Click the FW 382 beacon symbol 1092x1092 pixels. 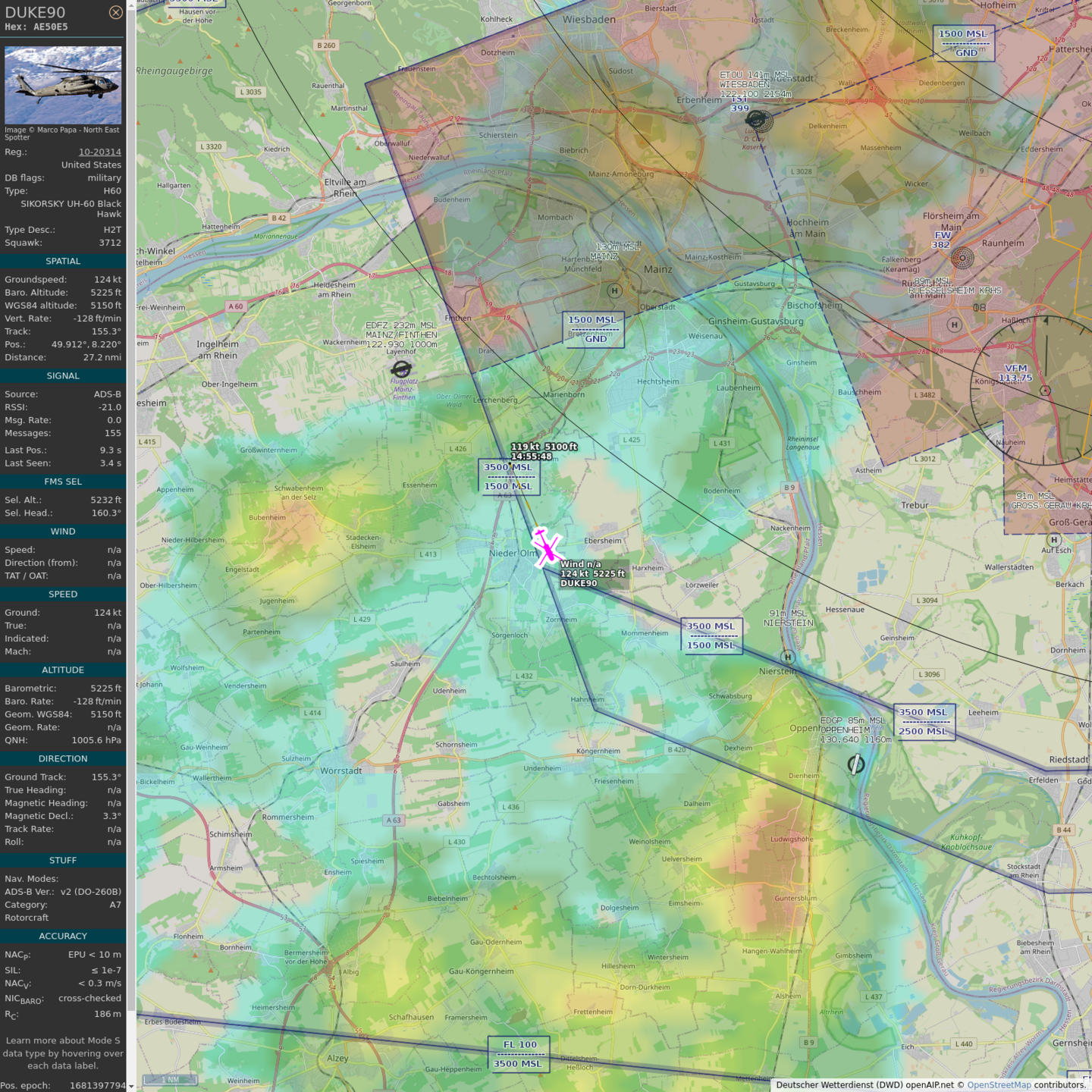click(x=962, y=259)
